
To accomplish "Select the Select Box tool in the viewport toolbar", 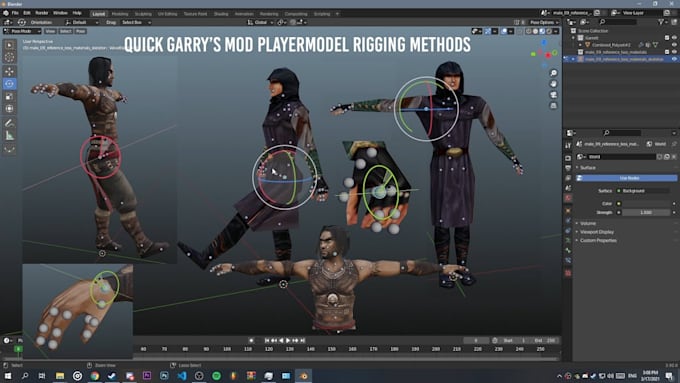I will tap(10, 45).
